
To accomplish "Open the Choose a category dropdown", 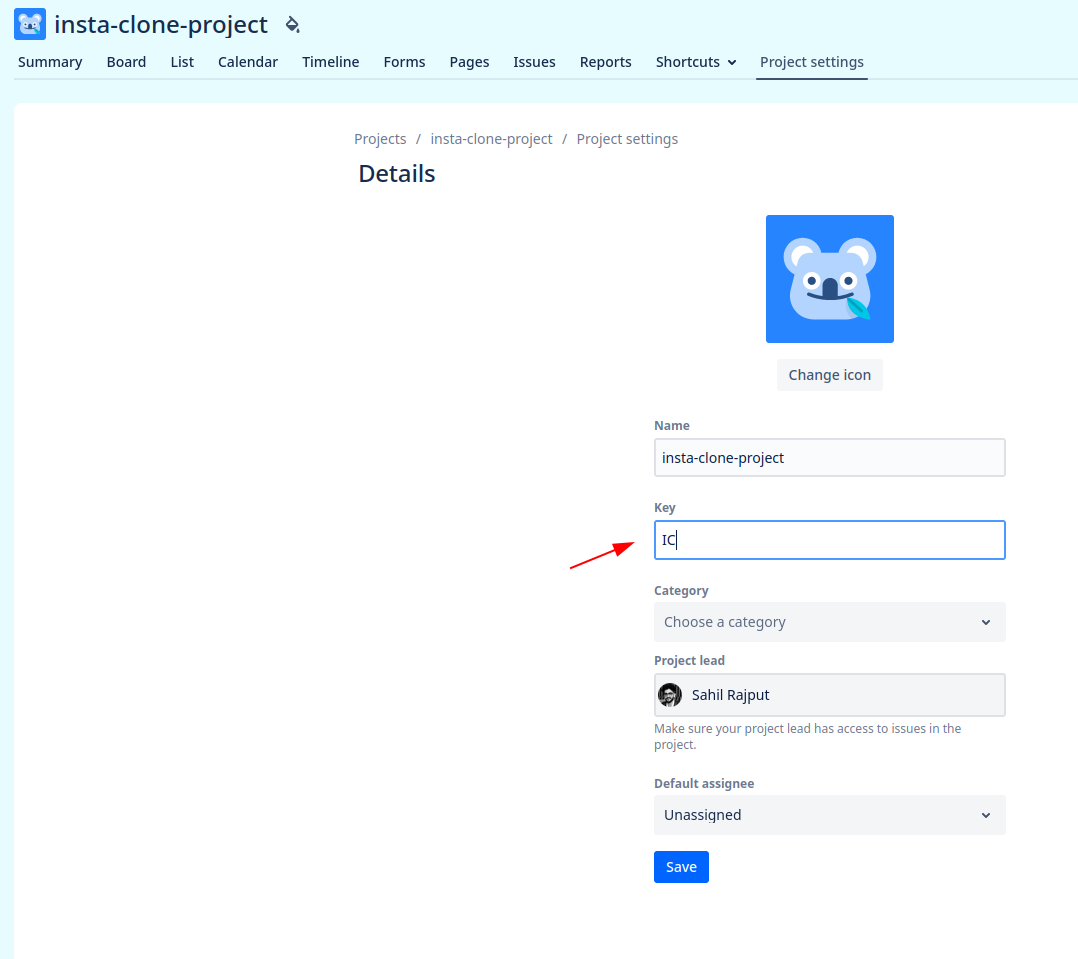I will tap(830, 622).
